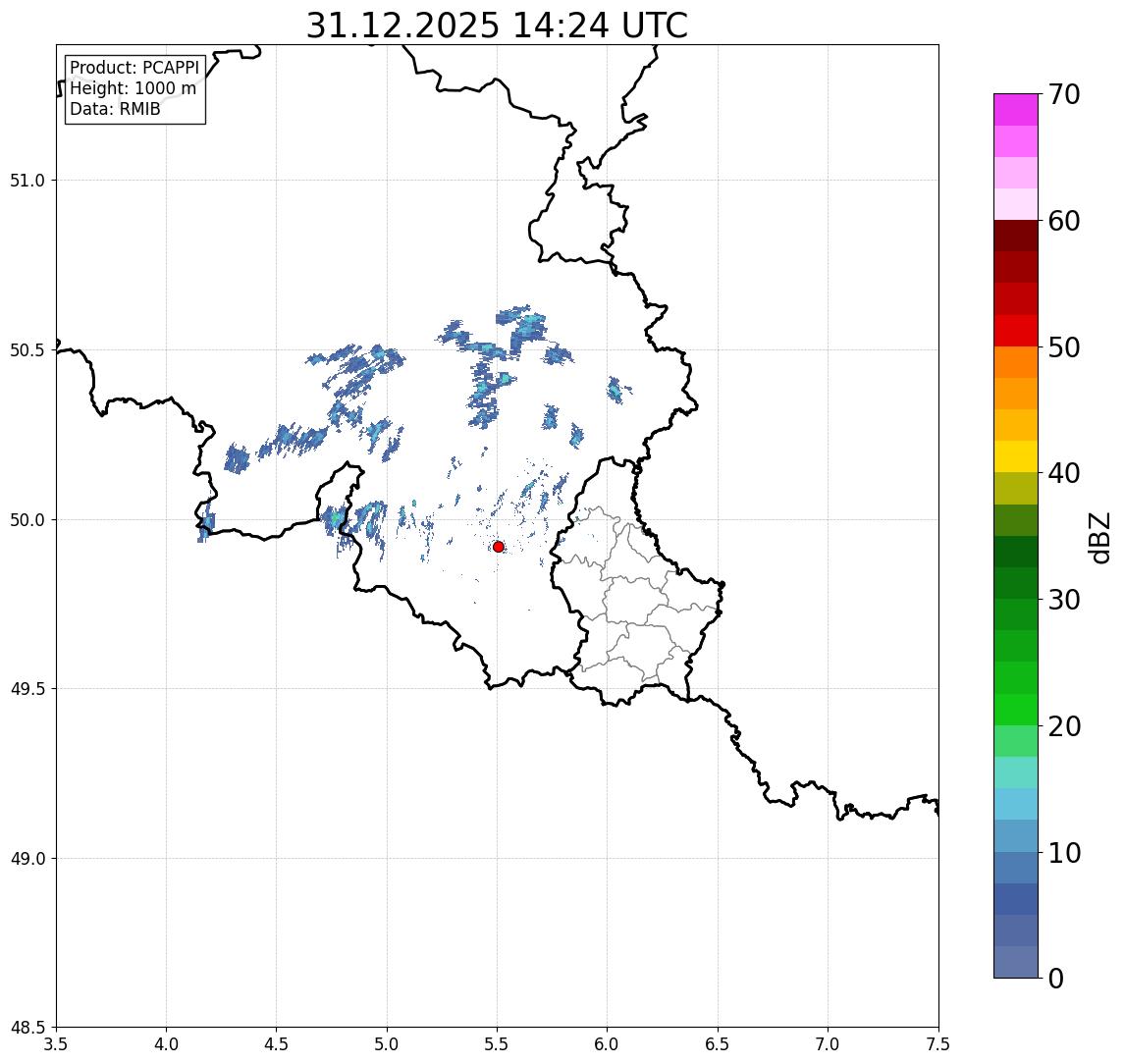Click the "Data: RMIB" legend line
1124x1064 pixels.
(116, 109)
